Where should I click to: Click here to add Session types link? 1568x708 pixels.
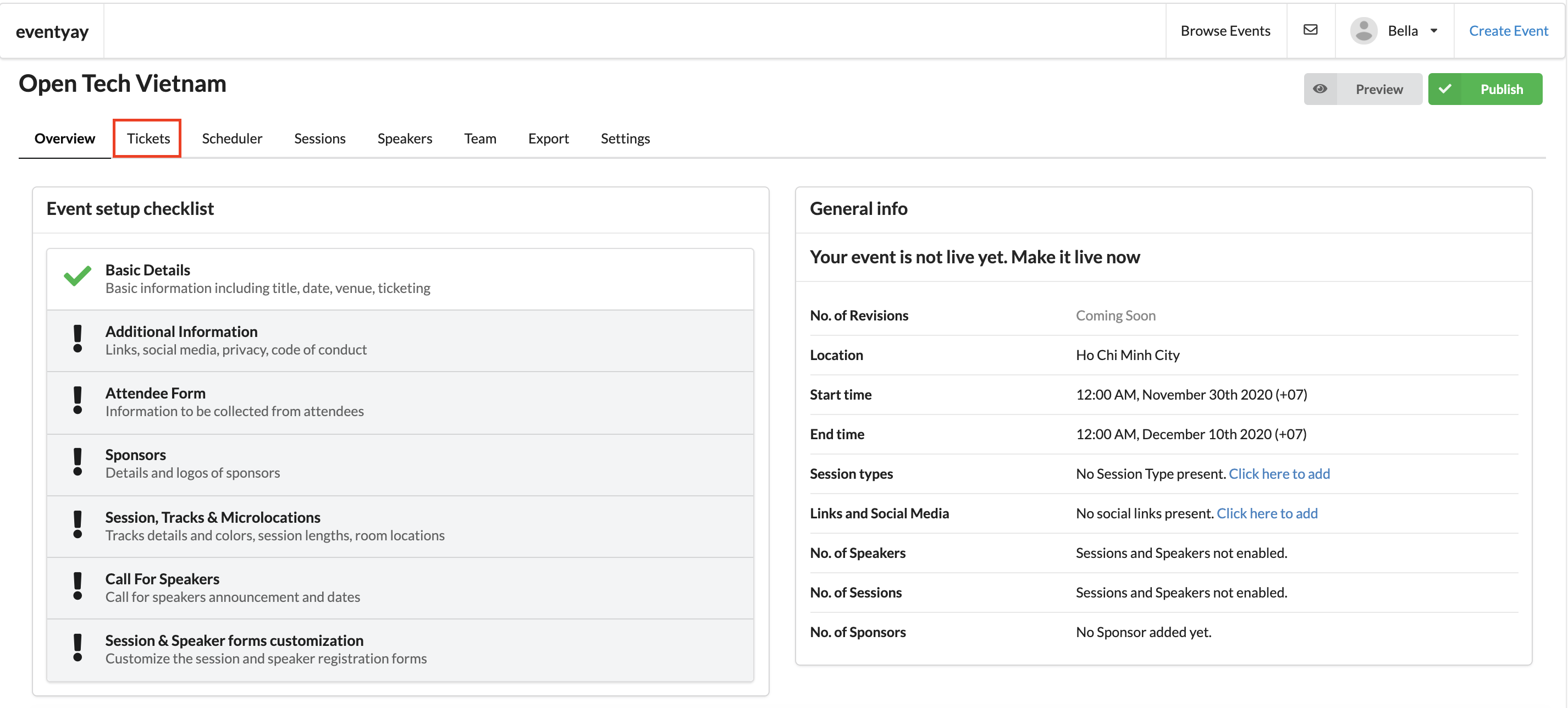pos(1279,473)
